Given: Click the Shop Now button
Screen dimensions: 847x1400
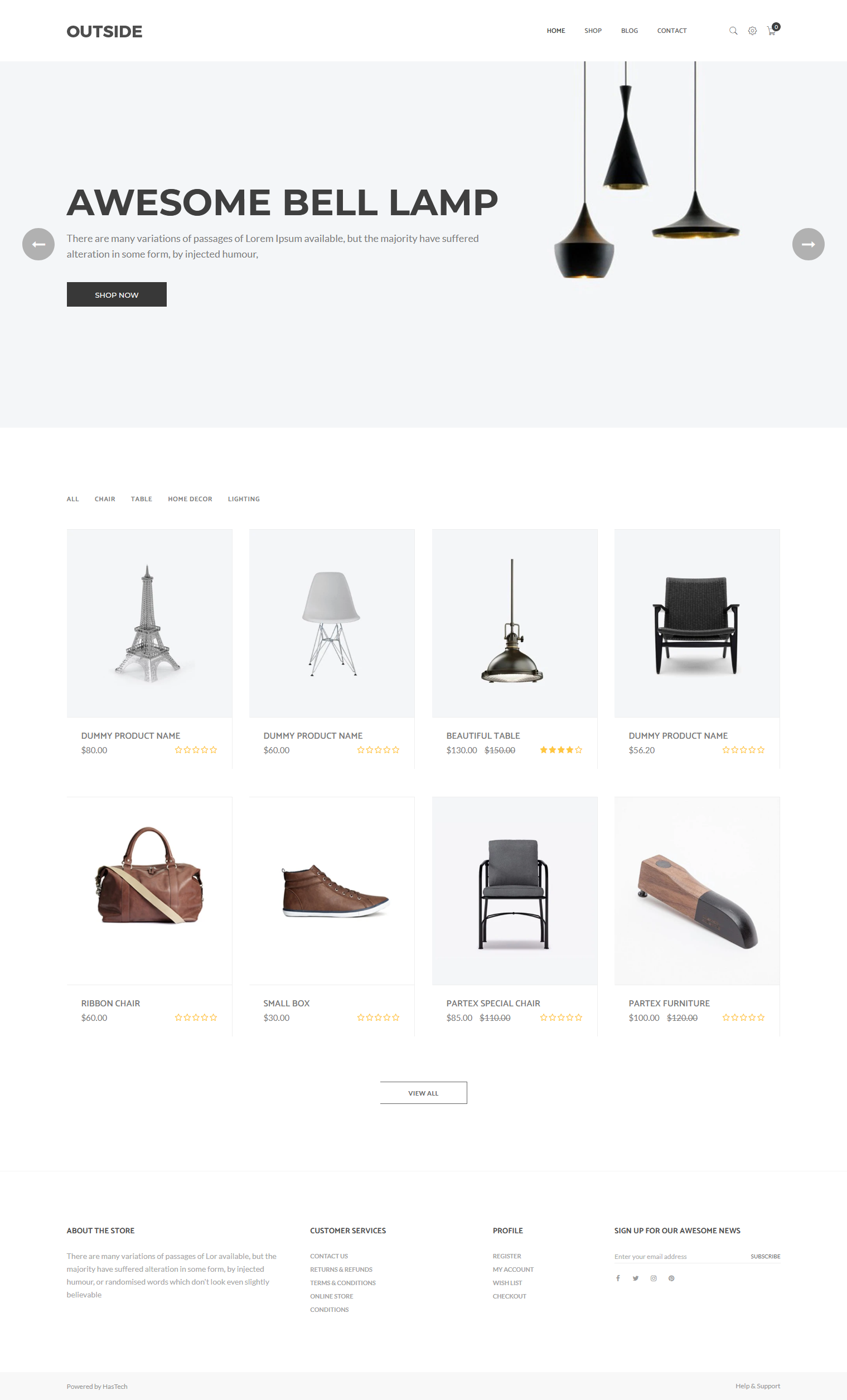Looking at the screenshot, I should point(117,294).
